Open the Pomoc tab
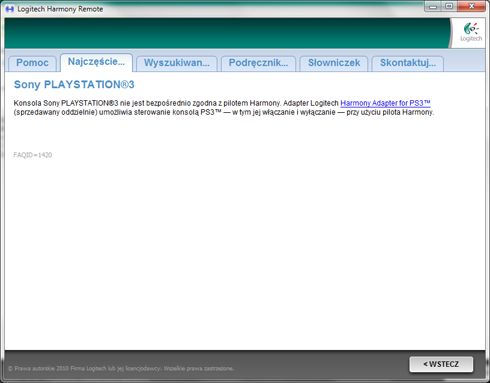This screenshot has width=490, height=383. point(32,63)
